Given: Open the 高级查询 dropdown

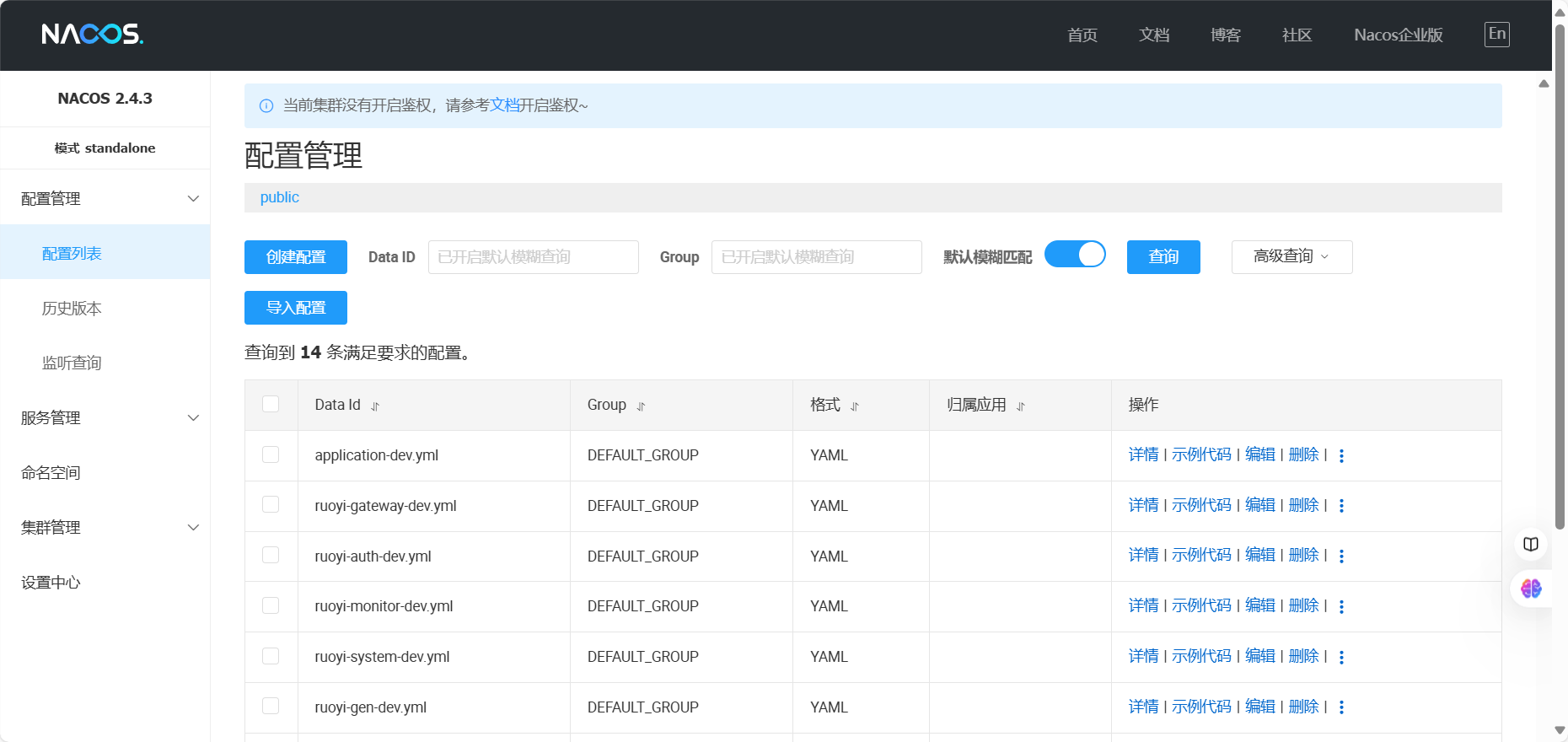Looking at the screenshot, I should coord(1291,257).
